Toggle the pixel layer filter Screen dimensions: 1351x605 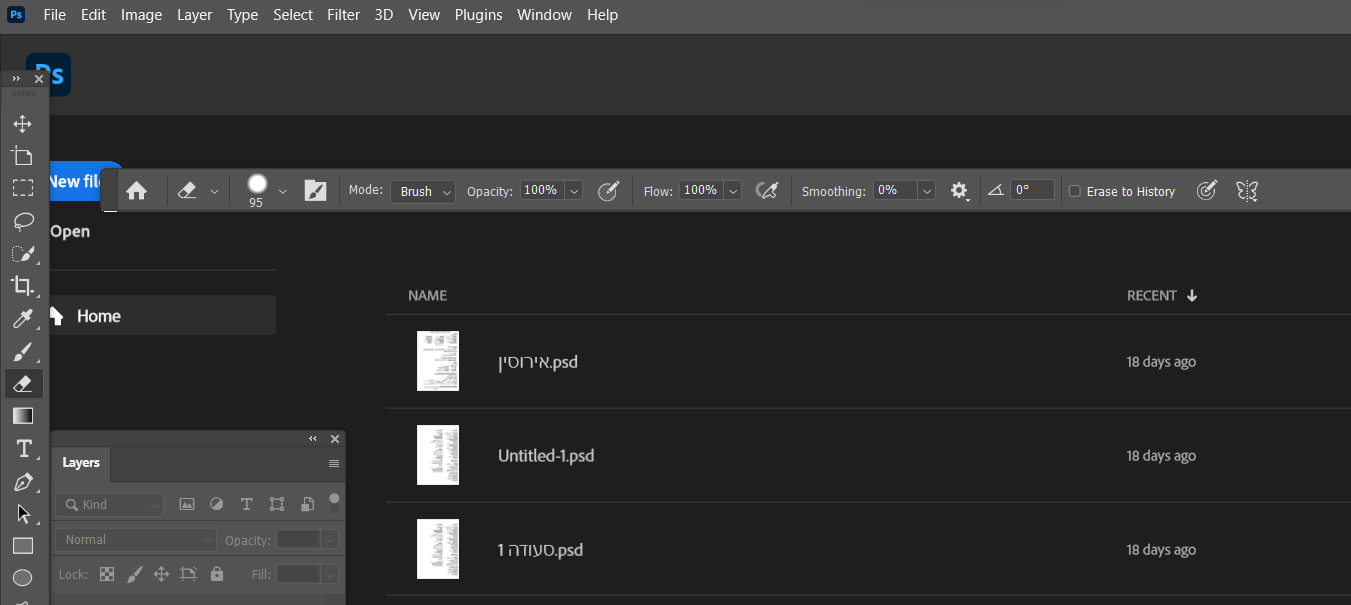186,505
